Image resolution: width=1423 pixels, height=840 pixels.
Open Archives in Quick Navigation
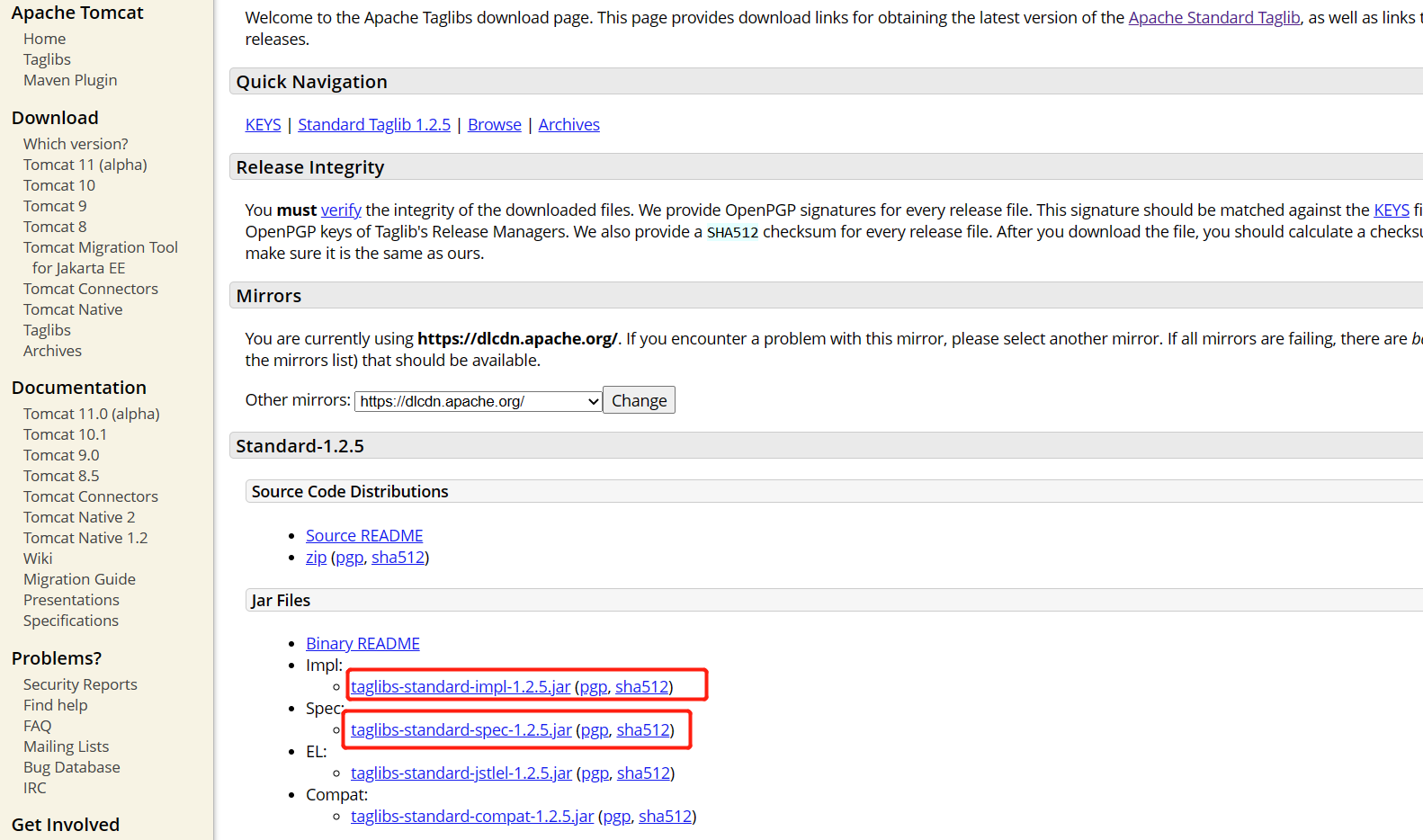pos(569,125)
